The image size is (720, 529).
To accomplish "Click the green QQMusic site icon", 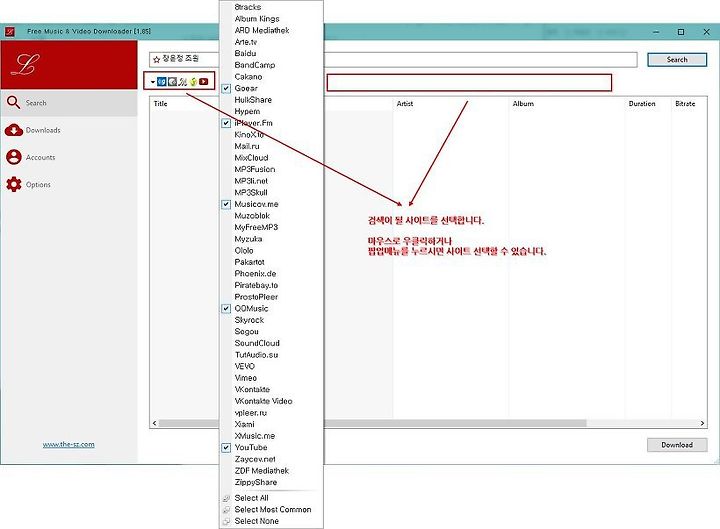I will 193,82.
